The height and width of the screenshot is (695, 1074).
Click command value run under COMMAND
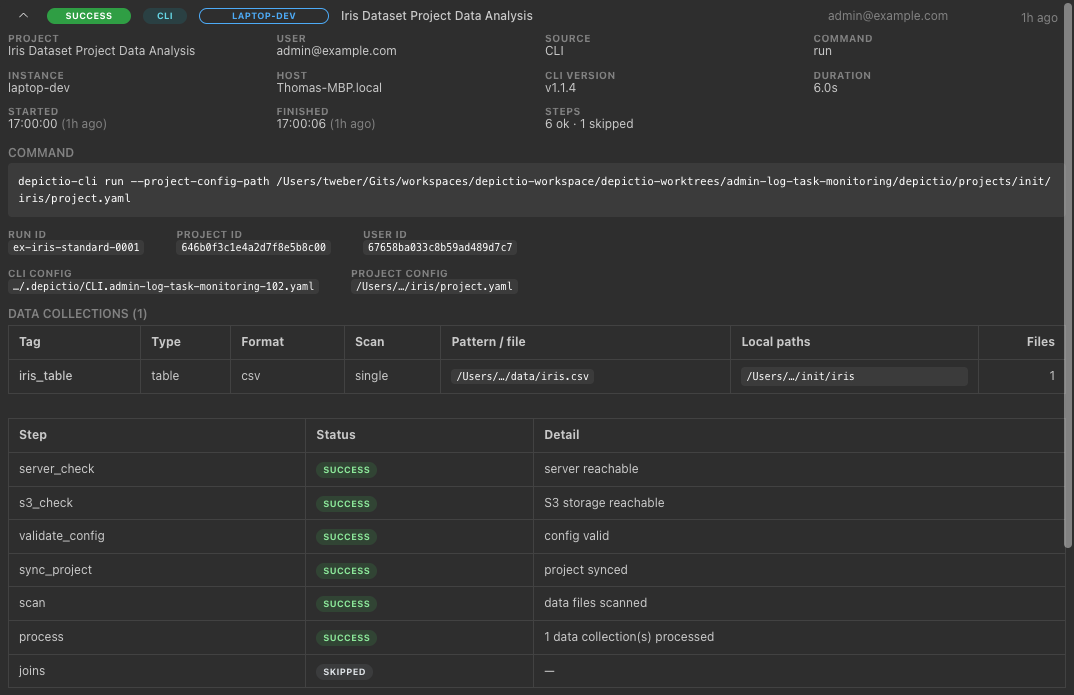point(823,51)
